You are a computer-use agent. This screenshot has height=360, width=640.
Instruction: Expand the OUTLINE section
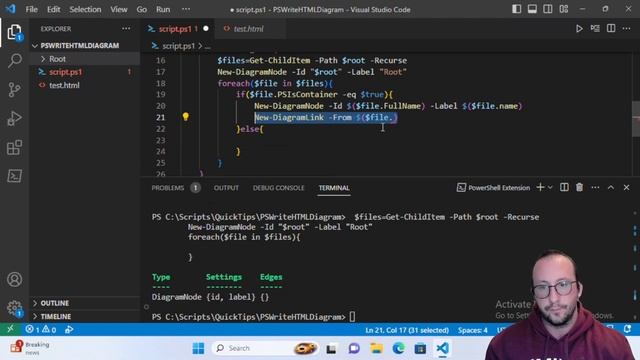(x=54, y=303)
